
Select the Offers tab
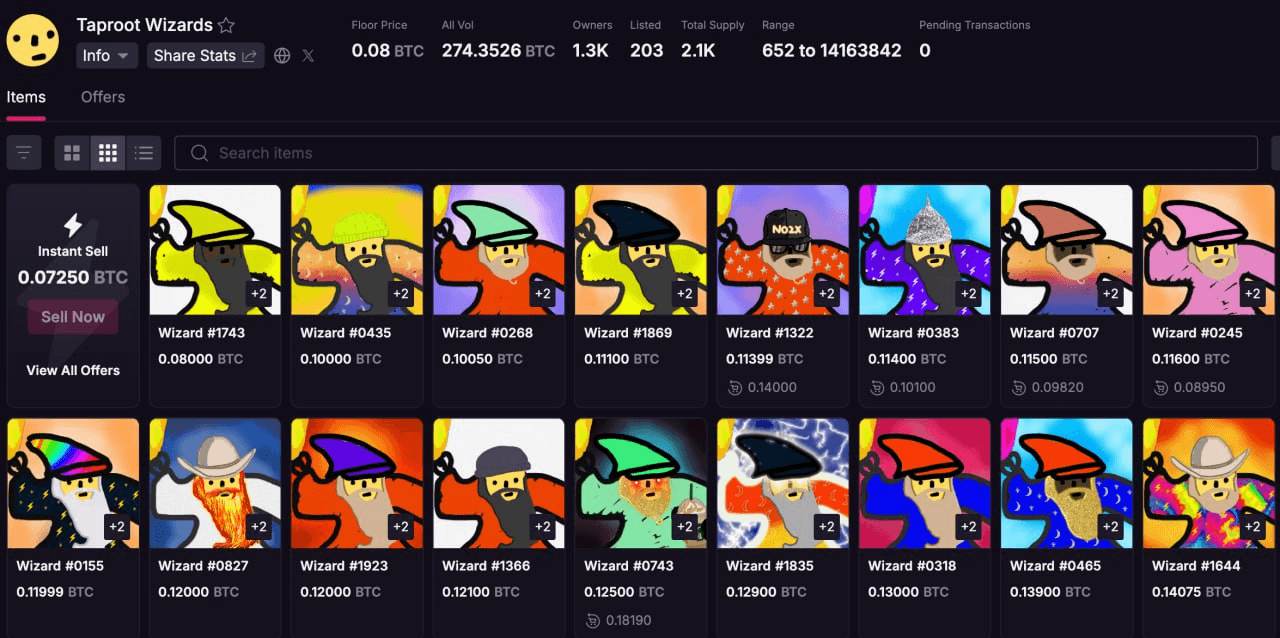[103, 97]
